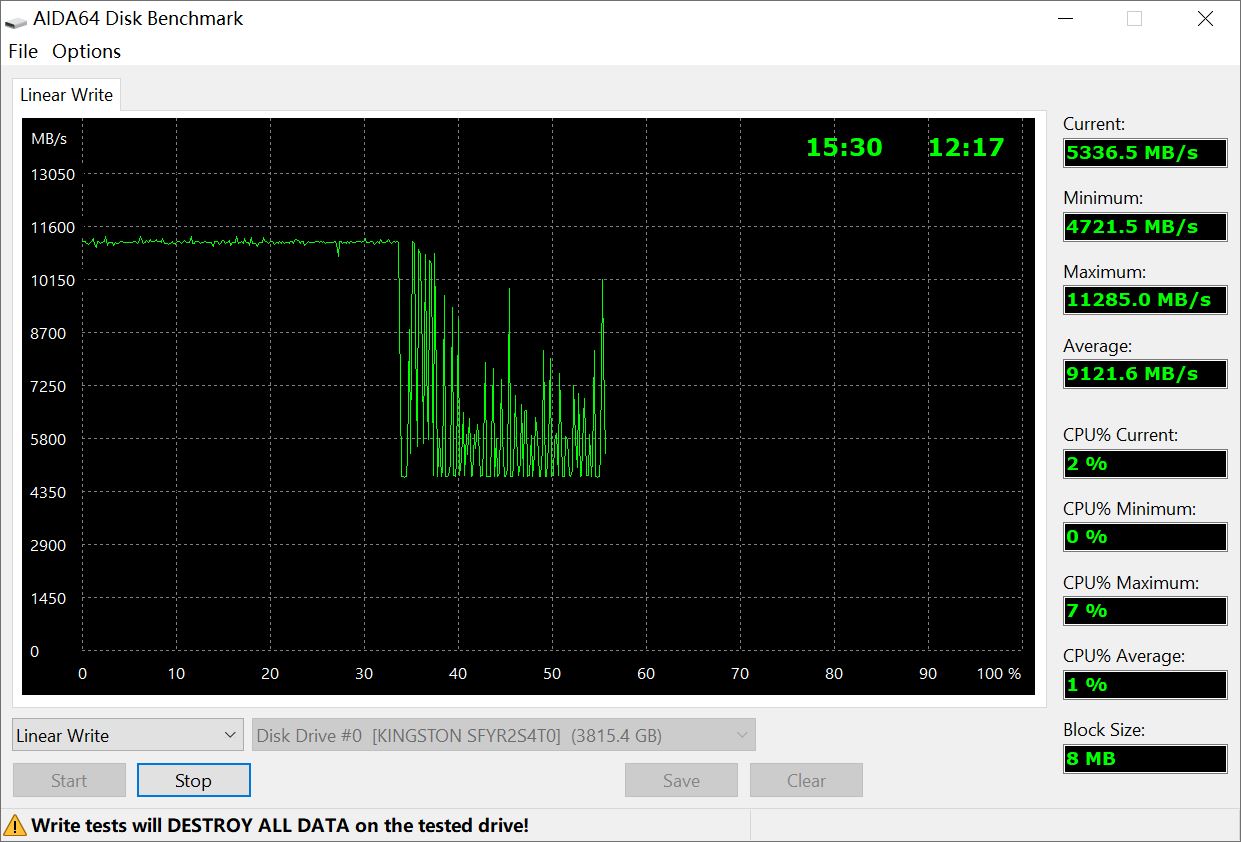1241x842 pixels.
Task: Maximize the Disk Benchmark window
Action: (1134, 19)
